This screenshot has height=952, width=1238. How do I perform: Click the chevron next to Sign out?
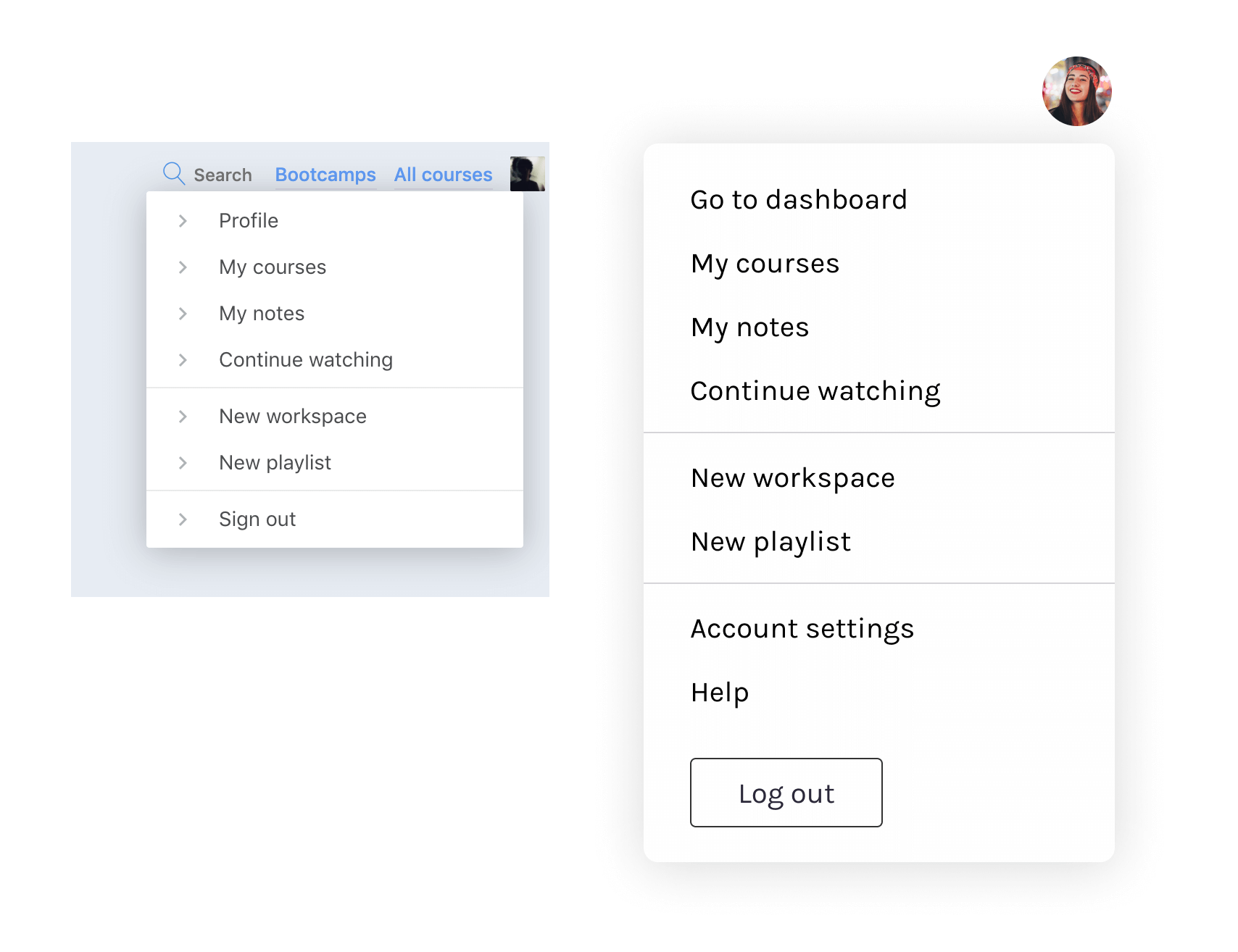pyautogui.click(x=183, y=519)
